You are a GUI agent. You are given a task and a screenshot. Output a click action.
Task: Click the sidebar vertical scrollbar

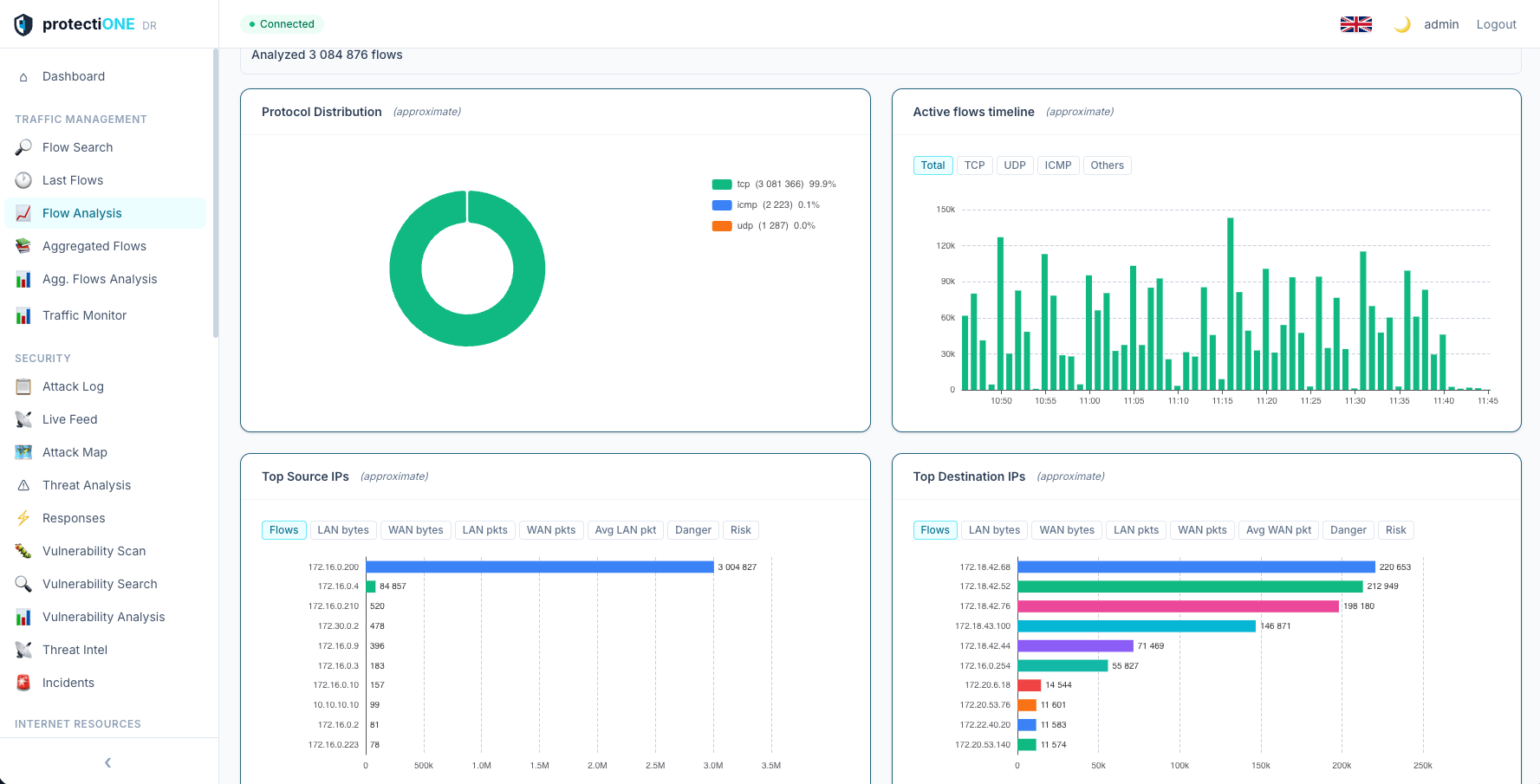pos(215,193)
